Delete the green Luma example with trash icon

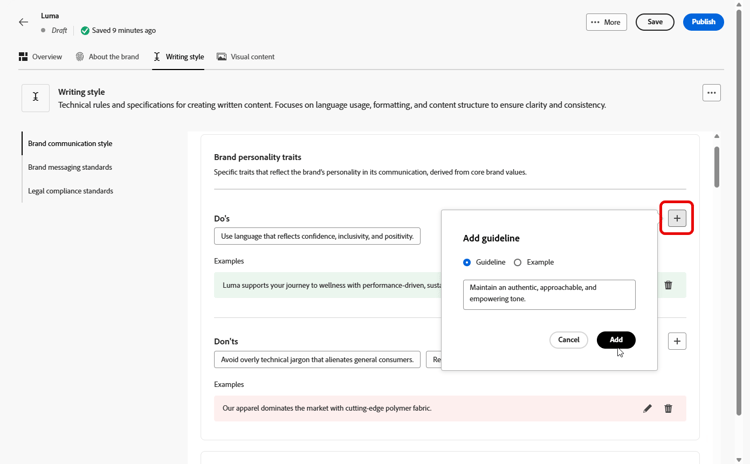tap(668, 285)
